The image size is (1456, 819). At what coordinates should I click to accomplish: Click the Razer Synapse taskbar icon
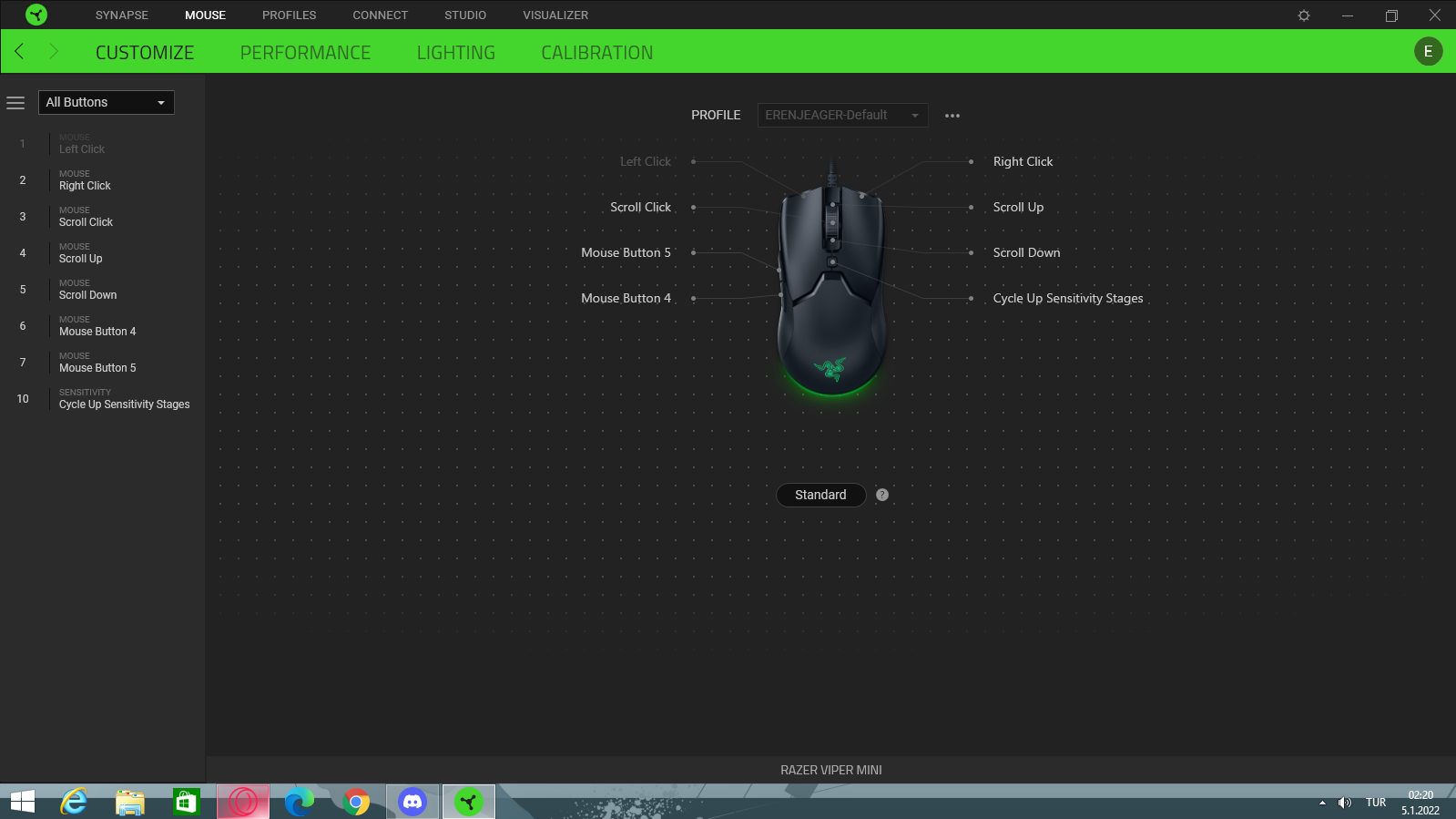pyautogui.click(x=469, y=802)
